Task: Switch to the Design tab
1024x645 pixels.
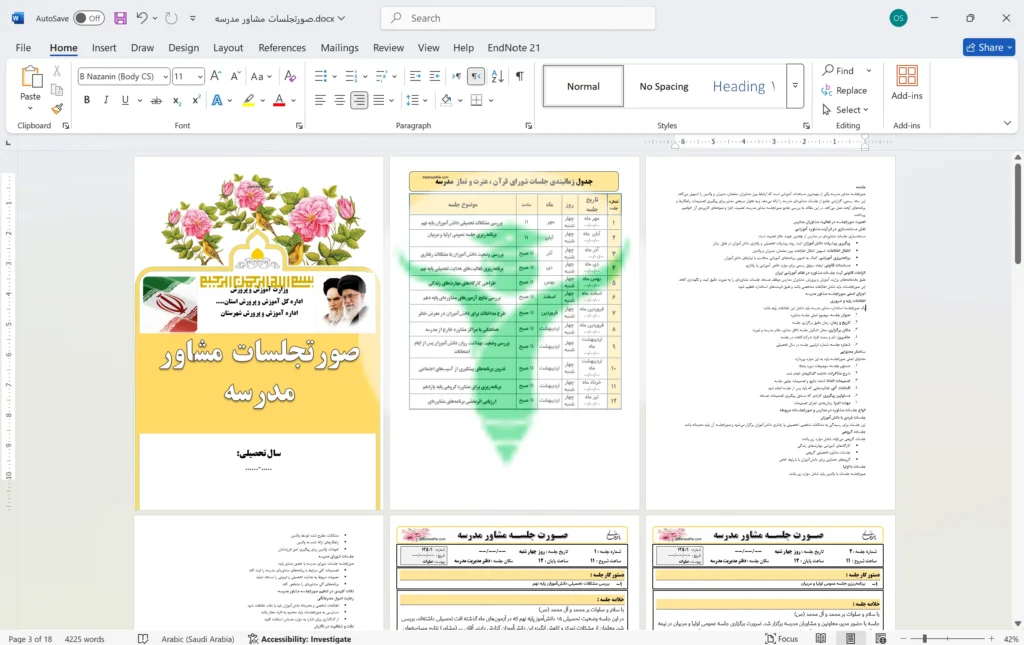Action: 184,48
